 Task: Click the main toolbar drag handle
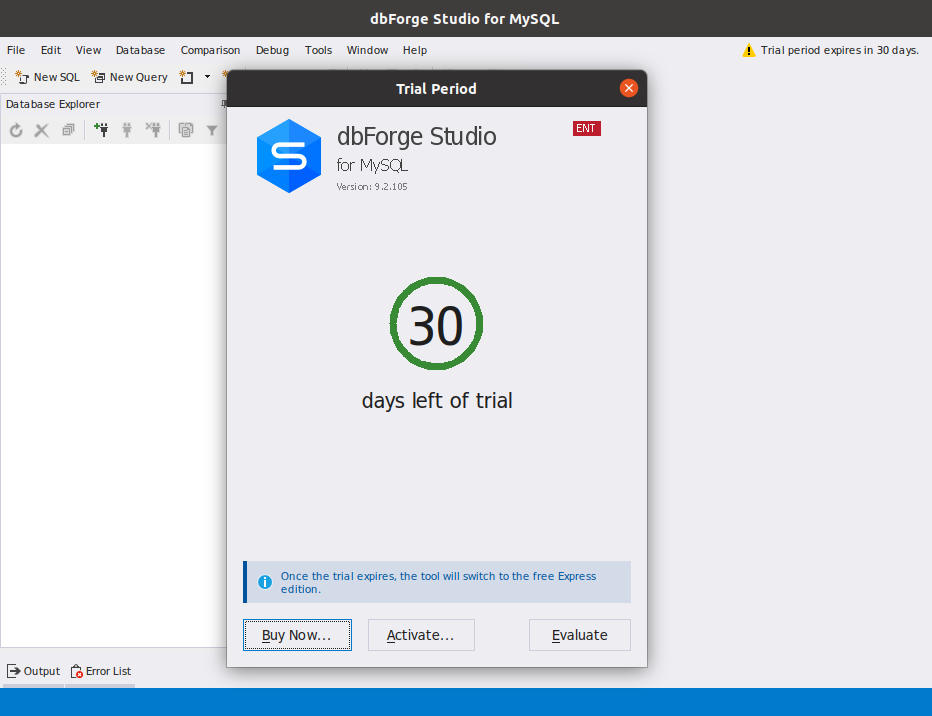point(4,77)
